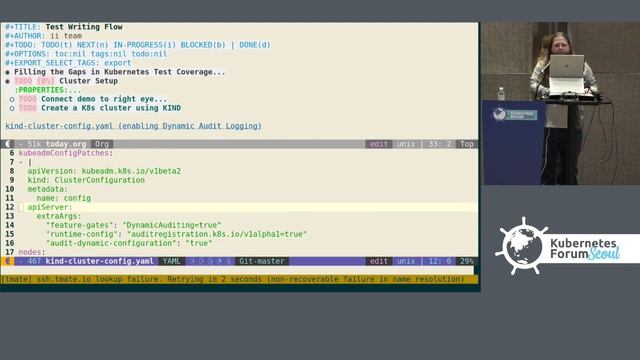Click the #+OPTIONS: toc:nil line
Screen dimensions: 640x360
(86, 54)
